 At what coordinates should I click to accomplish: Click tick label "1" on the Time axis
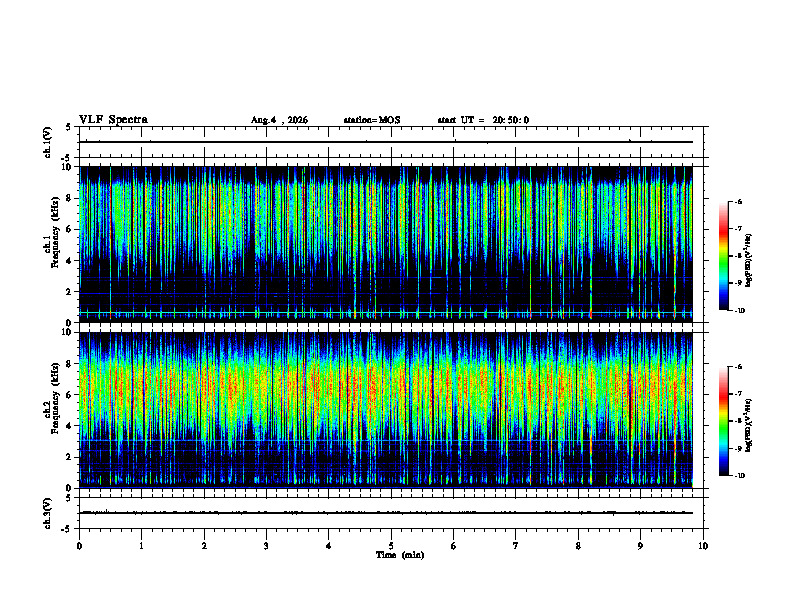coord(141,546)
